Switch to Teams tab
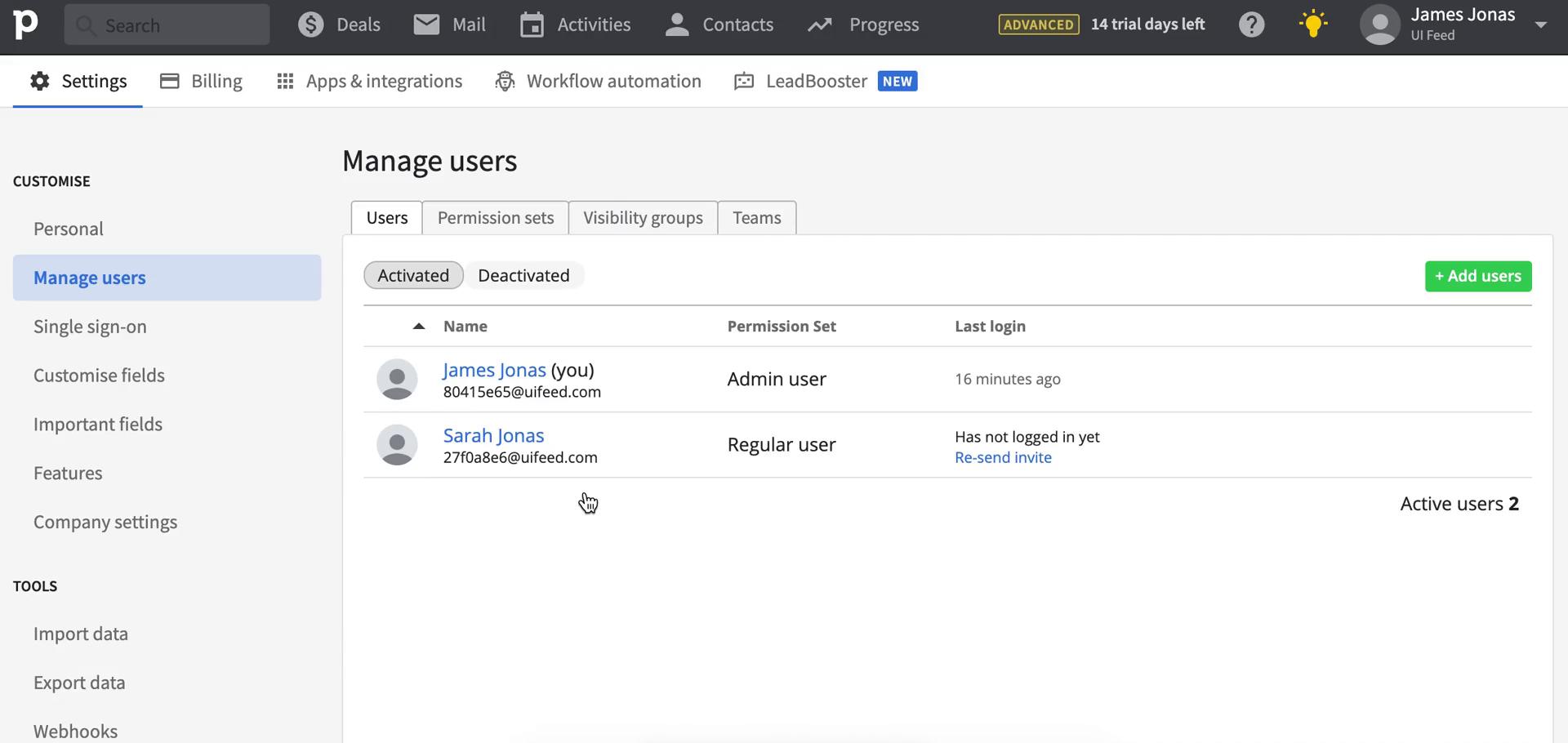This screenshot has width=1568, height=743. 757,218
